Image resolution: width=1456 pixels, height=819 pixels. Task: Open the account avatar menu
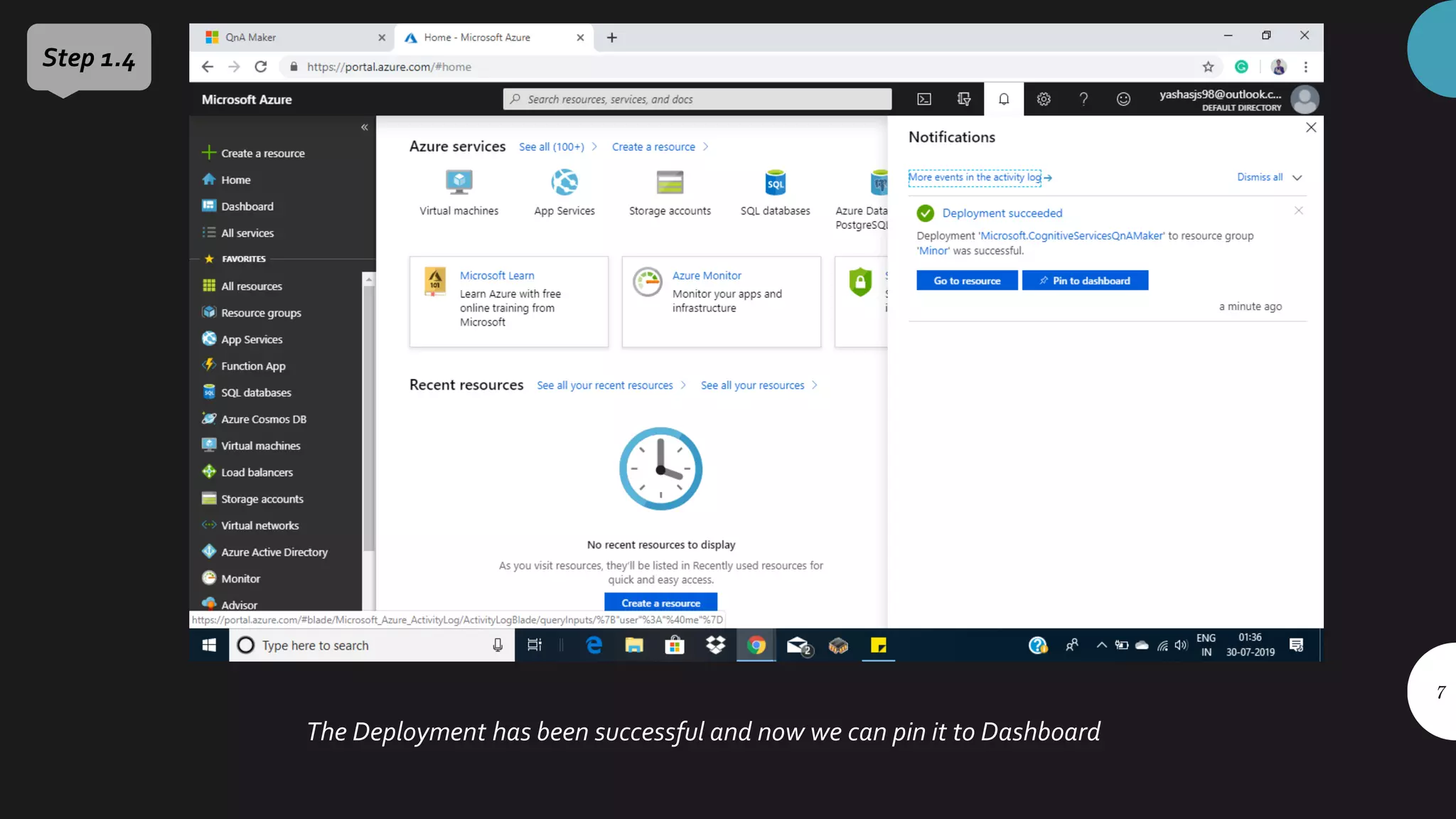(1304, 100)
